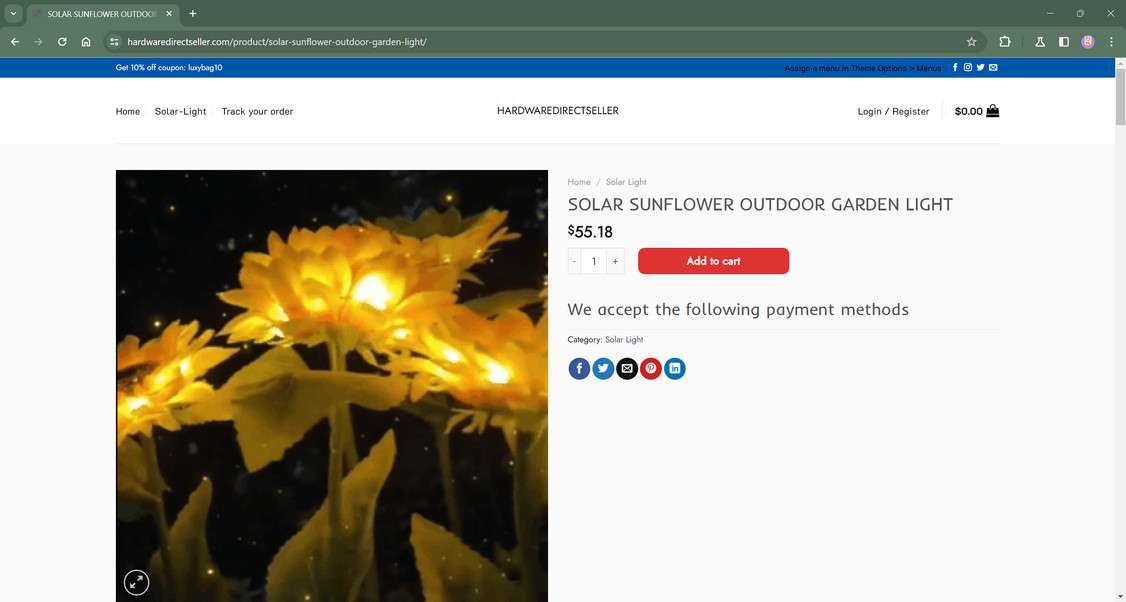Open the Track your order menu
The height and width of the screenshot is (602, 1126).
point(257,111)
